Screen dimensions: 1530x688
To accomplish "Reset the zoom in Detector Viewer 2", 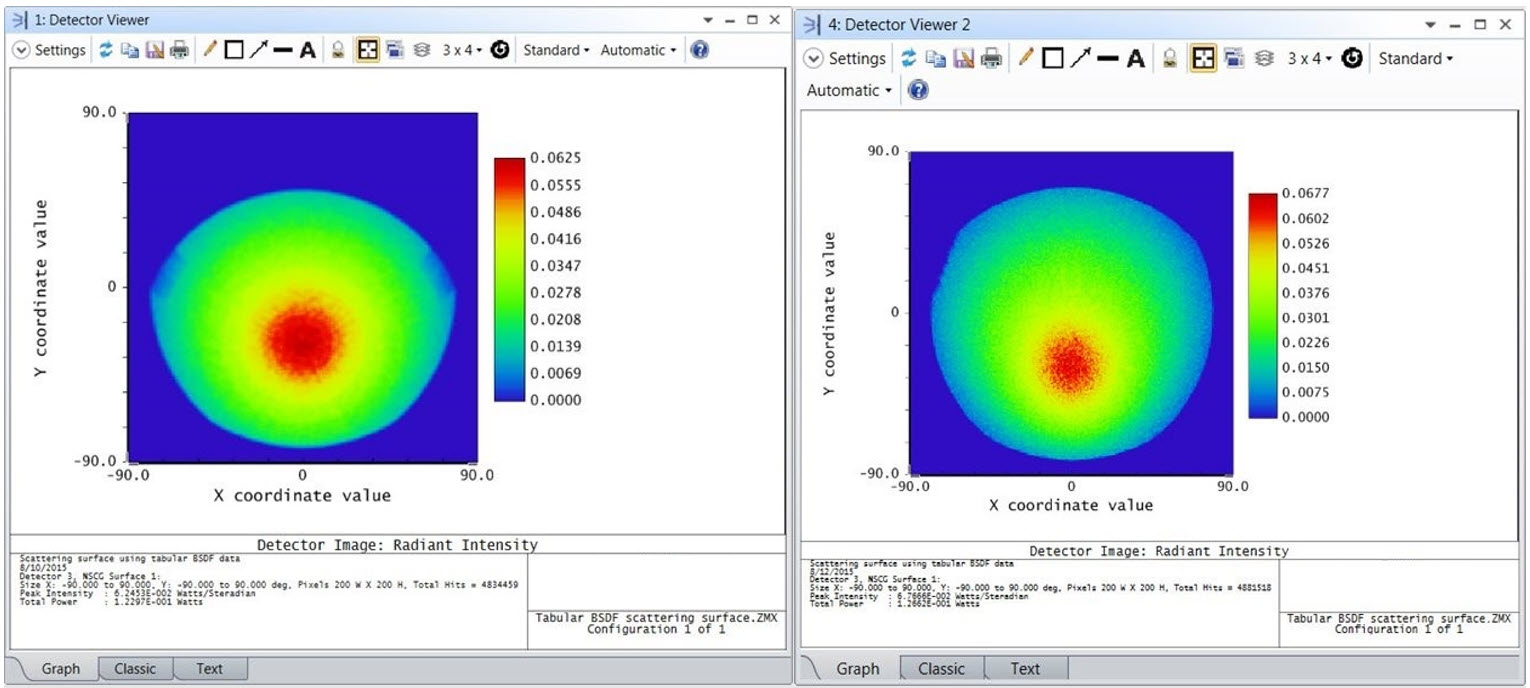I will pyautogui.click(x=1352, y=59).
